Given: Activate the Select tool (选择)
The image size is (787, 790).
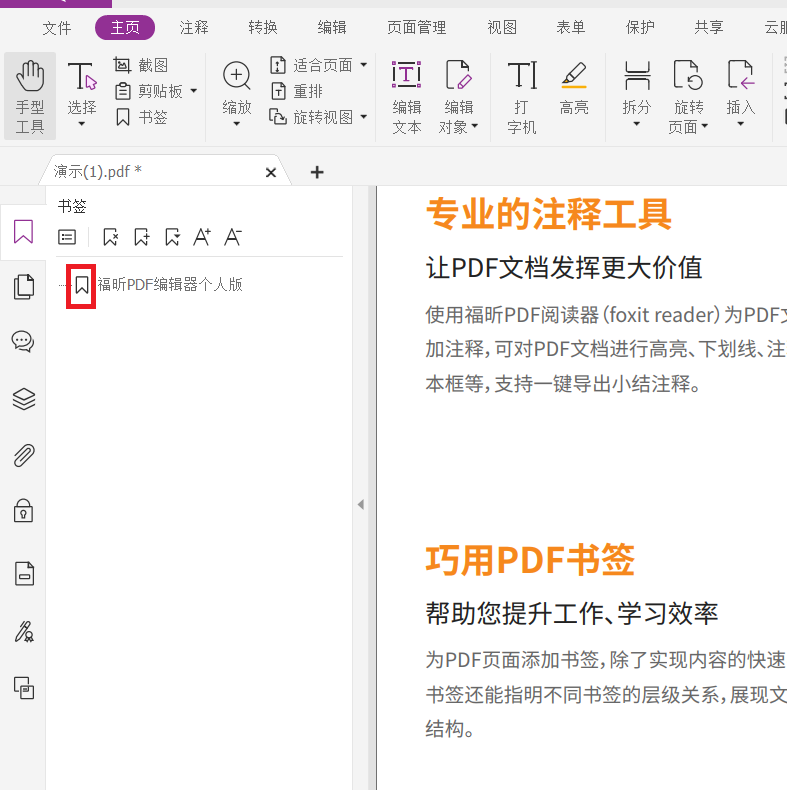Looking at the screenshot, I should click(x=82, y=88).
